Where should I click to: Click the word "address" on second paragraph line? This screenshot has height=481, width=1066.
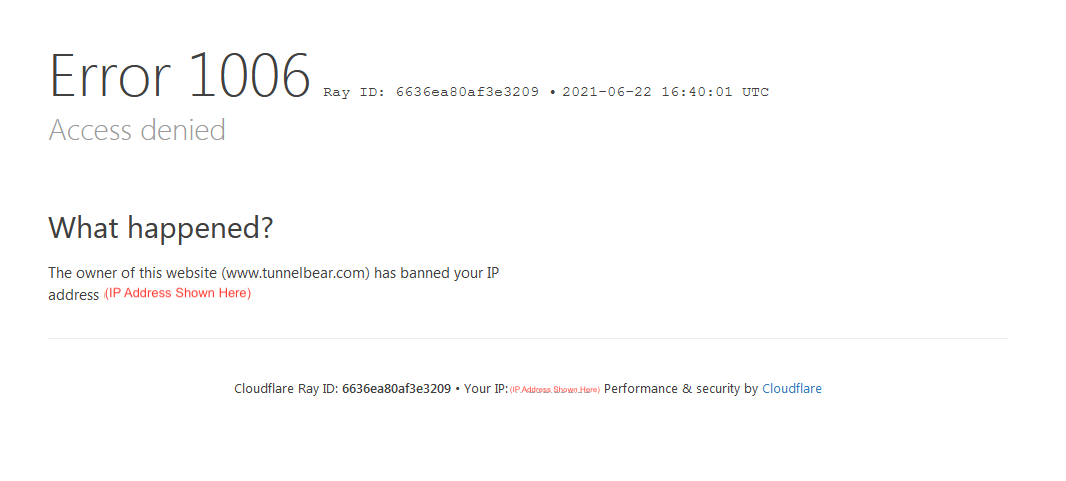pos(73,296)
